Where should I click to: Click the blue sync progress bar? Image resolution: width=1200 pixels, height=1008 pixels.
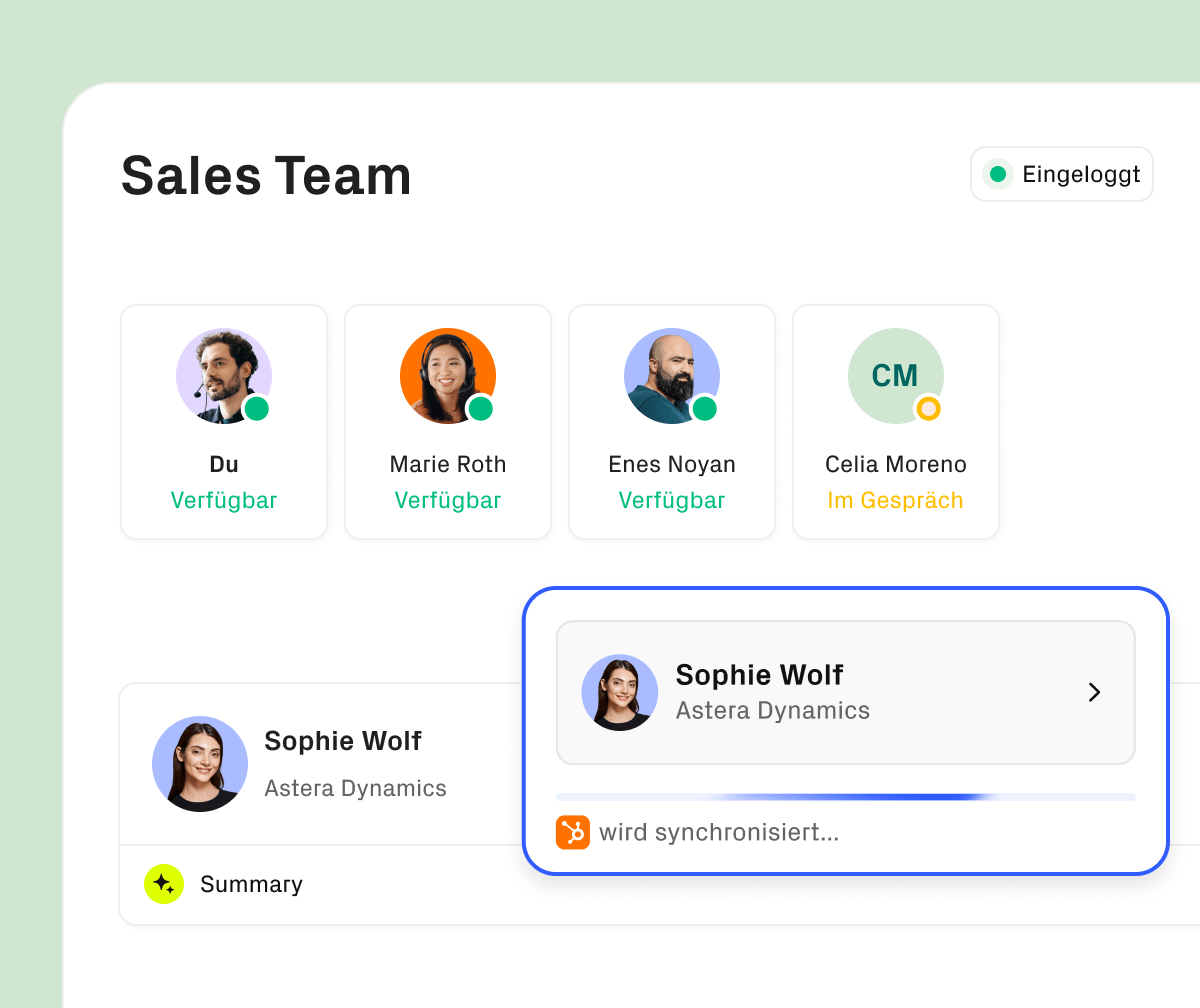(846, 797)
